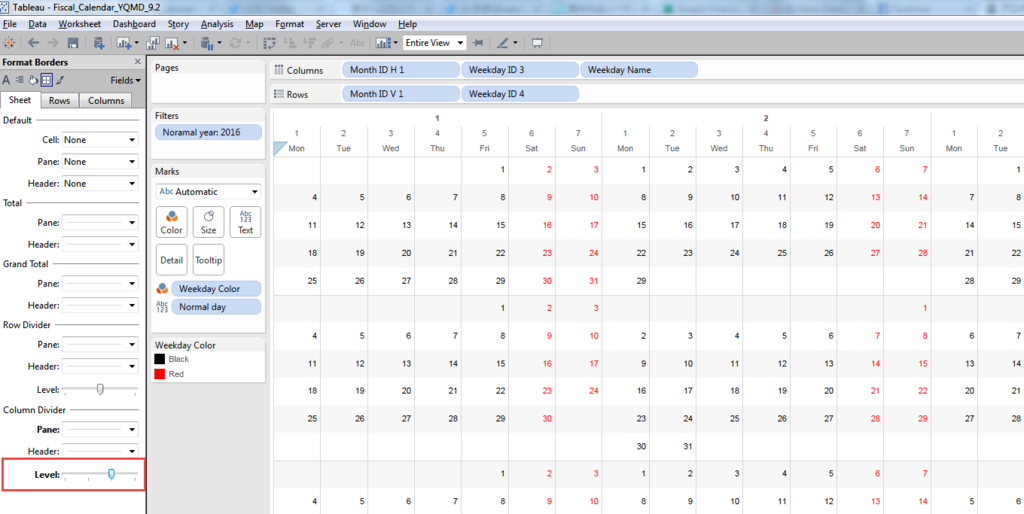Open the Analysis menu
Viewport: 1024px width, 514px height.
click(217, 24)
